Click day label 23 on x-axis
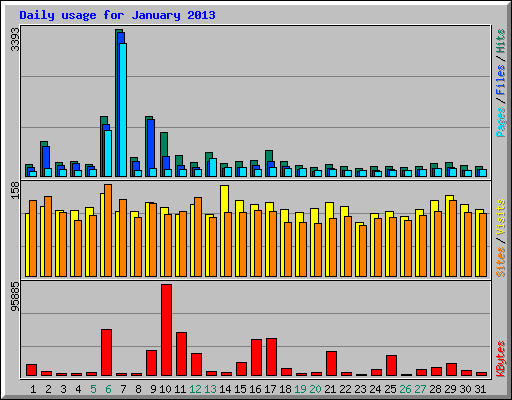The height and width of the screenshot is (400, 512). coord(360,389)
